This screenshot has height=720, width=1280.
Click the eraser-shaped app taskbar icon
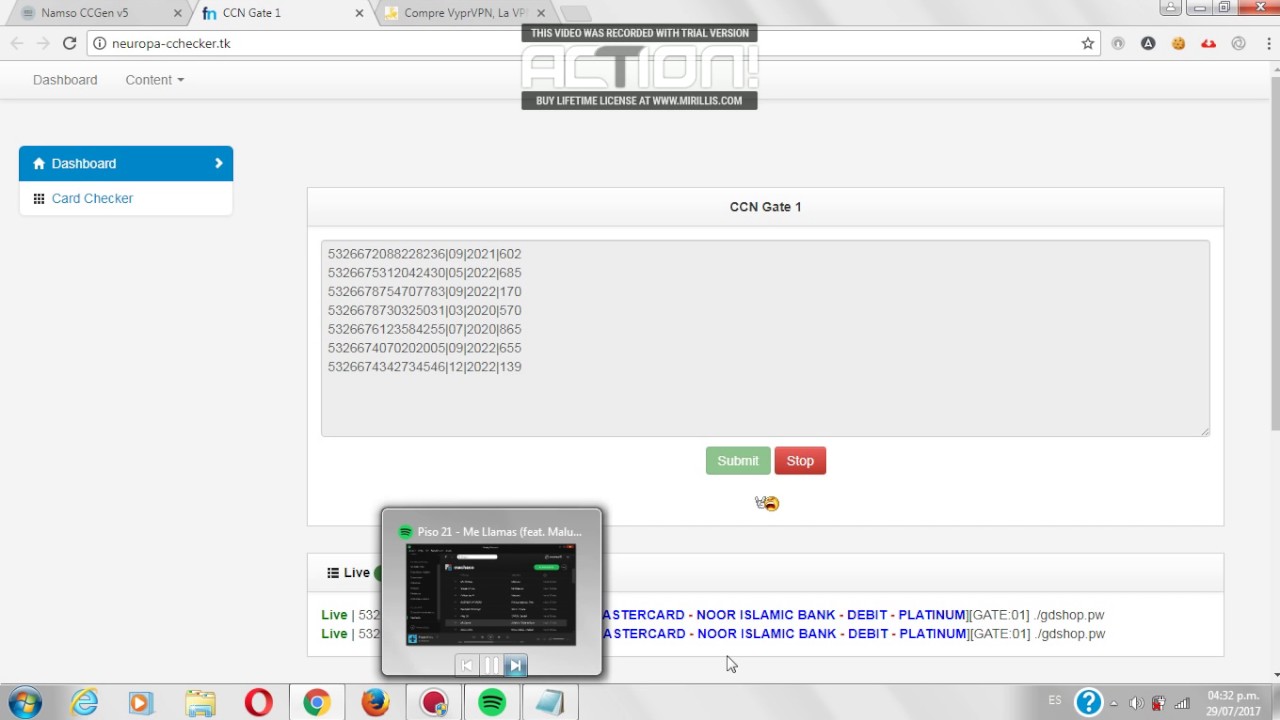click(549, 703)
